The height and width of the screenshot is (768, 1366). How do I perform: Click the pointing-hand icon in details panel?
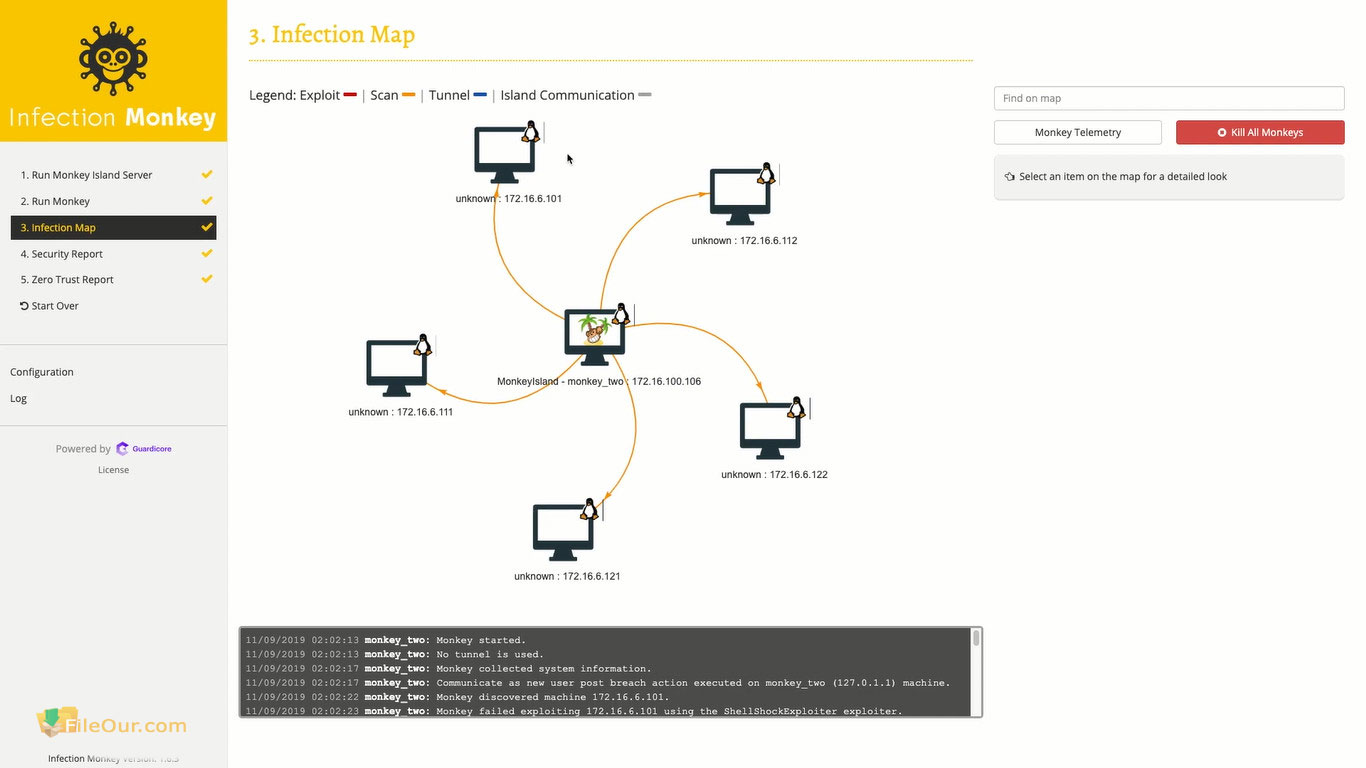coord(1010,177)
